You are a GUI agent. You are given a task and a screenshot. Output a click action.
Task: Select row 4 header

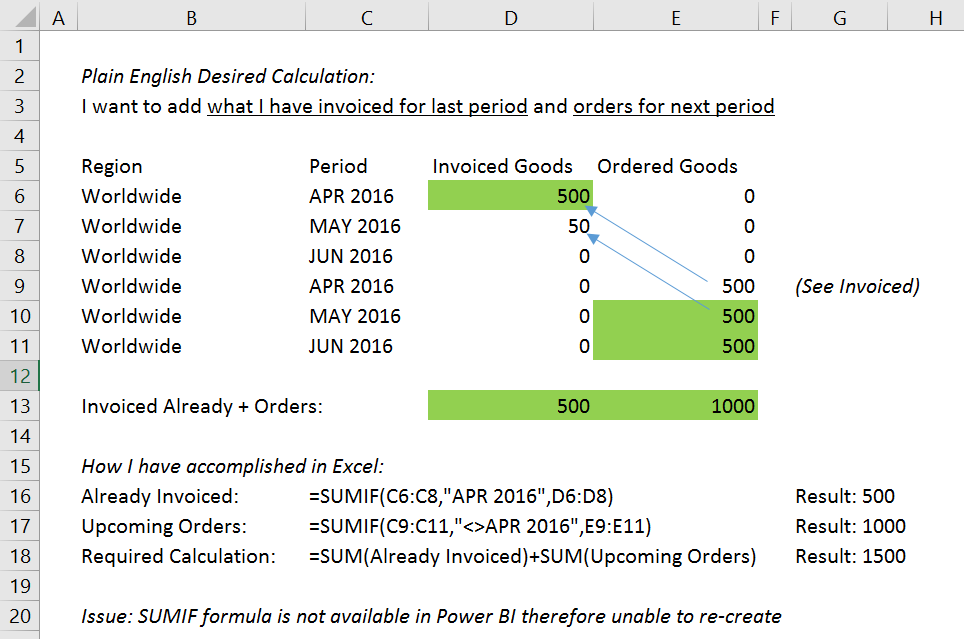(x=20, y=136)
